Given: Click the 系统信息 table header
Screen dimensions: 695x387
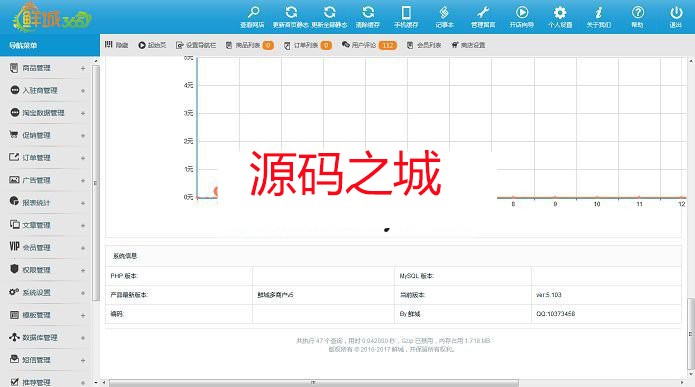Looking at the screenshot, I should 393,256.
